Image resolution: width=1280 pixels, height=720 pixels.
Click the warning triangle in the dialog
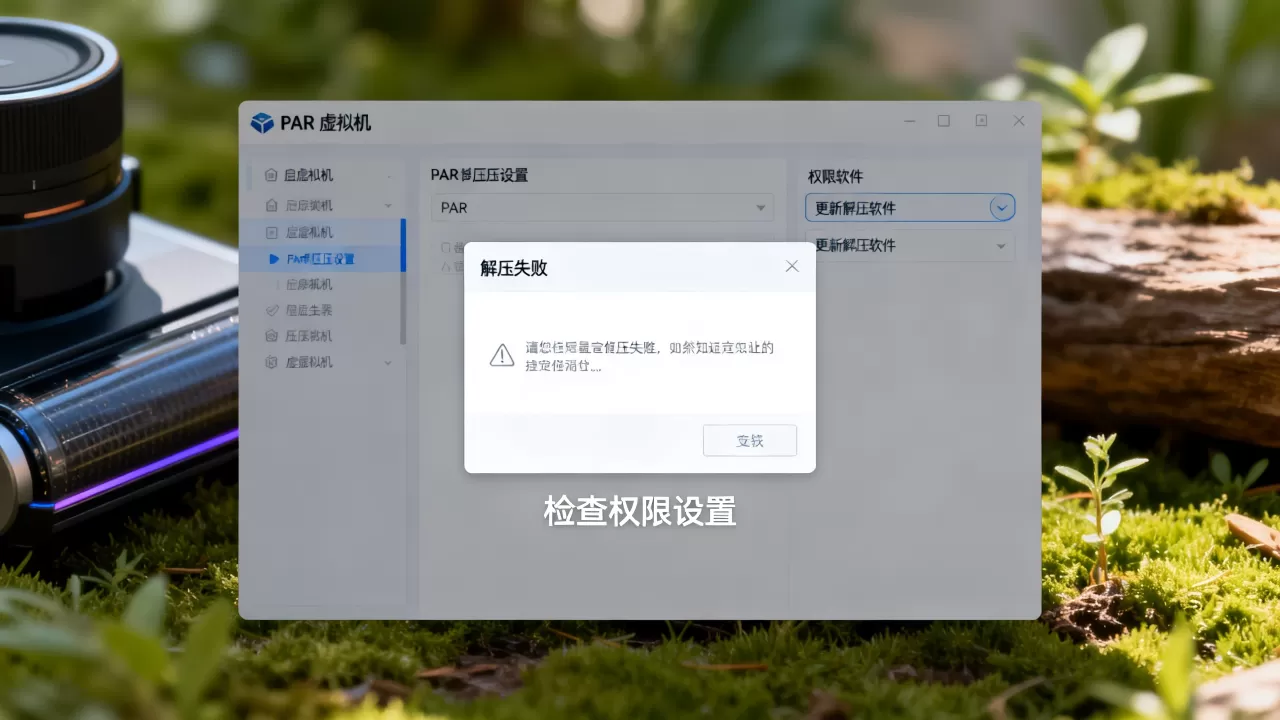click(x=502, y=355)
